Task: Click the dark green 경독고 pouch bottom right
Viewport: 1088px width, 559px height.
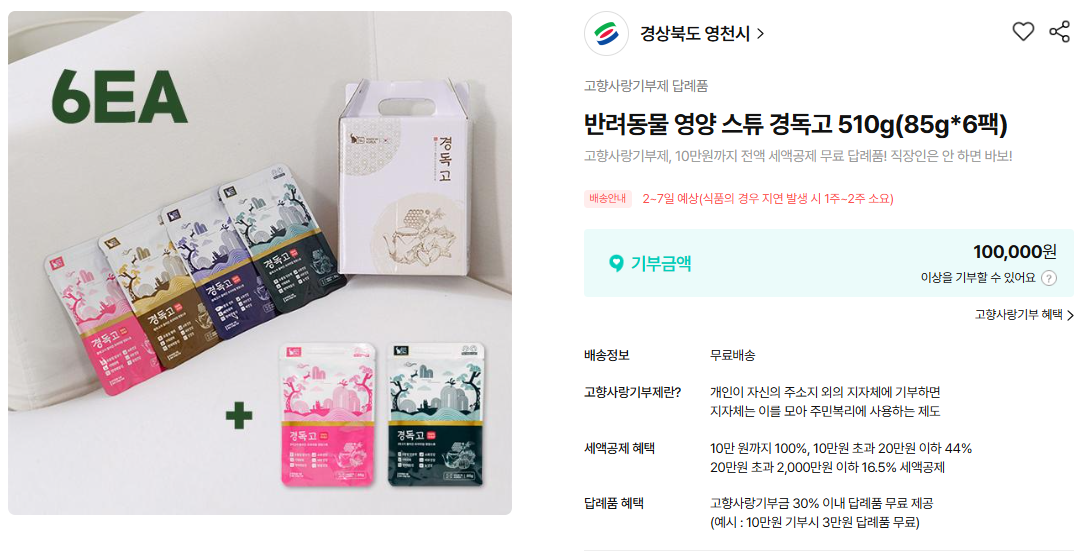Action: click(436, 415)
